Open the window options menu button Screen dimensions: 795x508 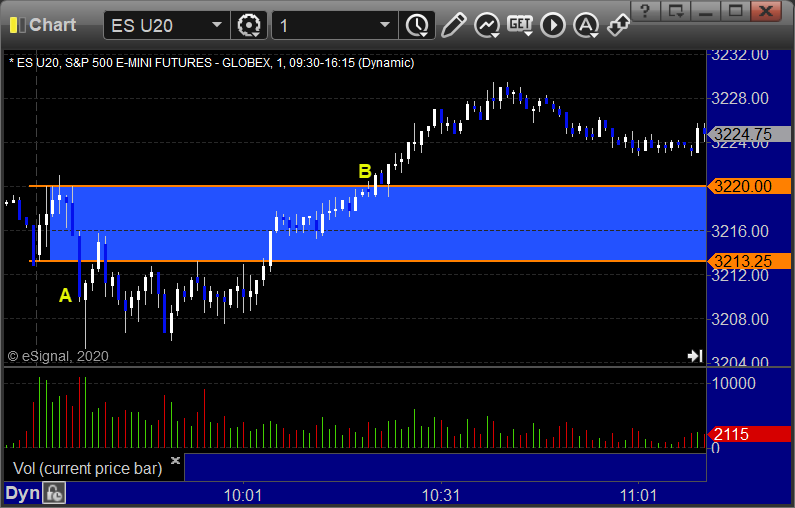676,11
